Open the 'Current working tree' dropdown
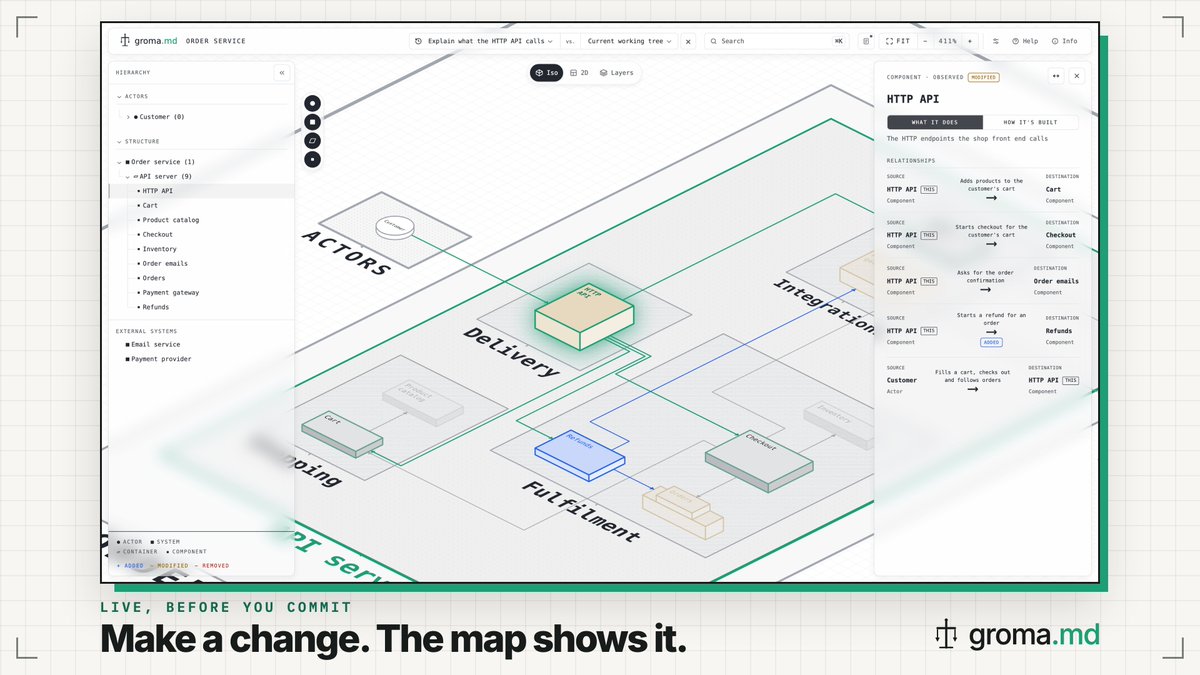The height and width of the screenshot is (675, 1200). click(x=630, y=41)
